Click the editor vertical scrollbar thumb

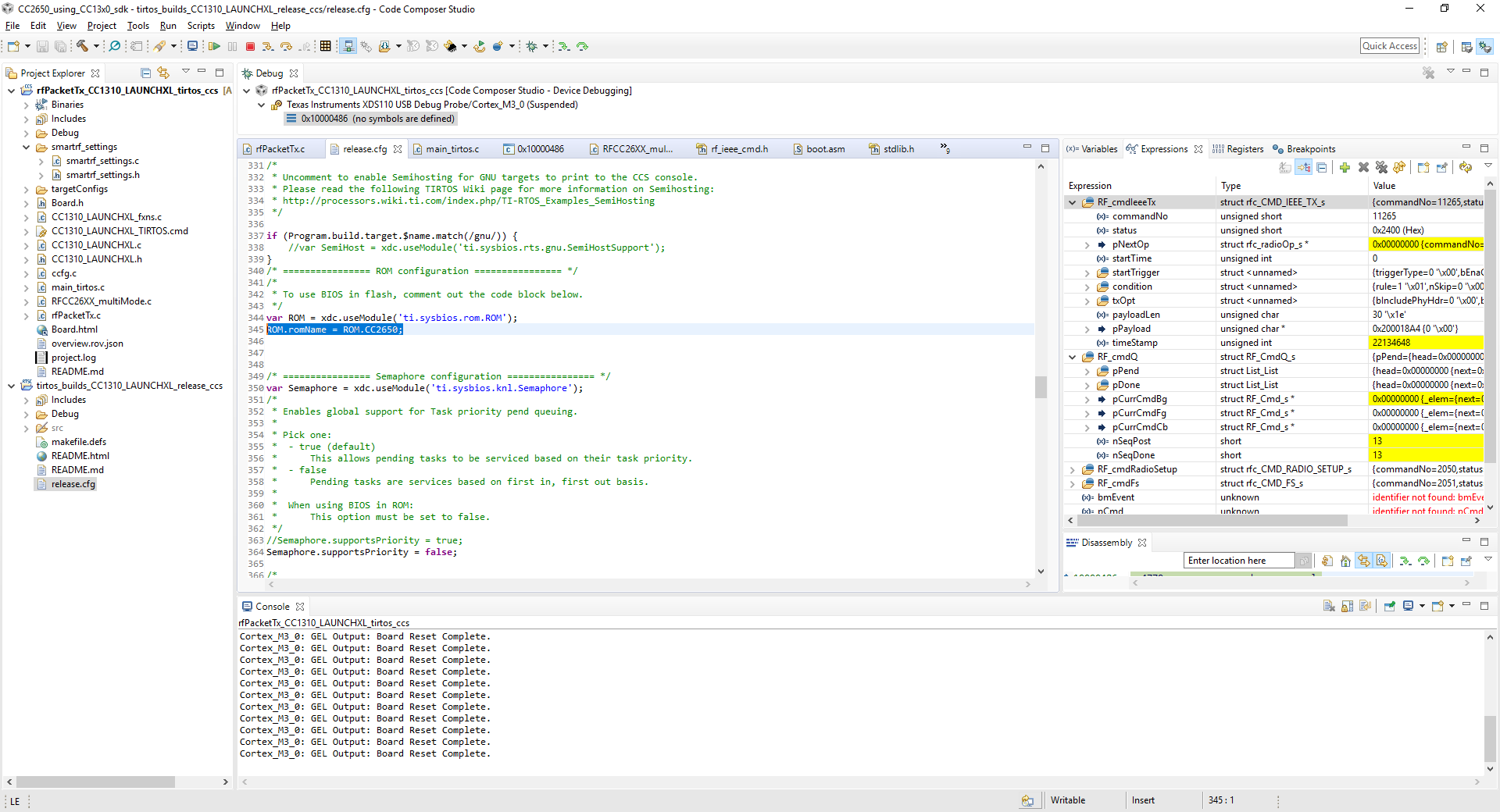(1041, 387)
